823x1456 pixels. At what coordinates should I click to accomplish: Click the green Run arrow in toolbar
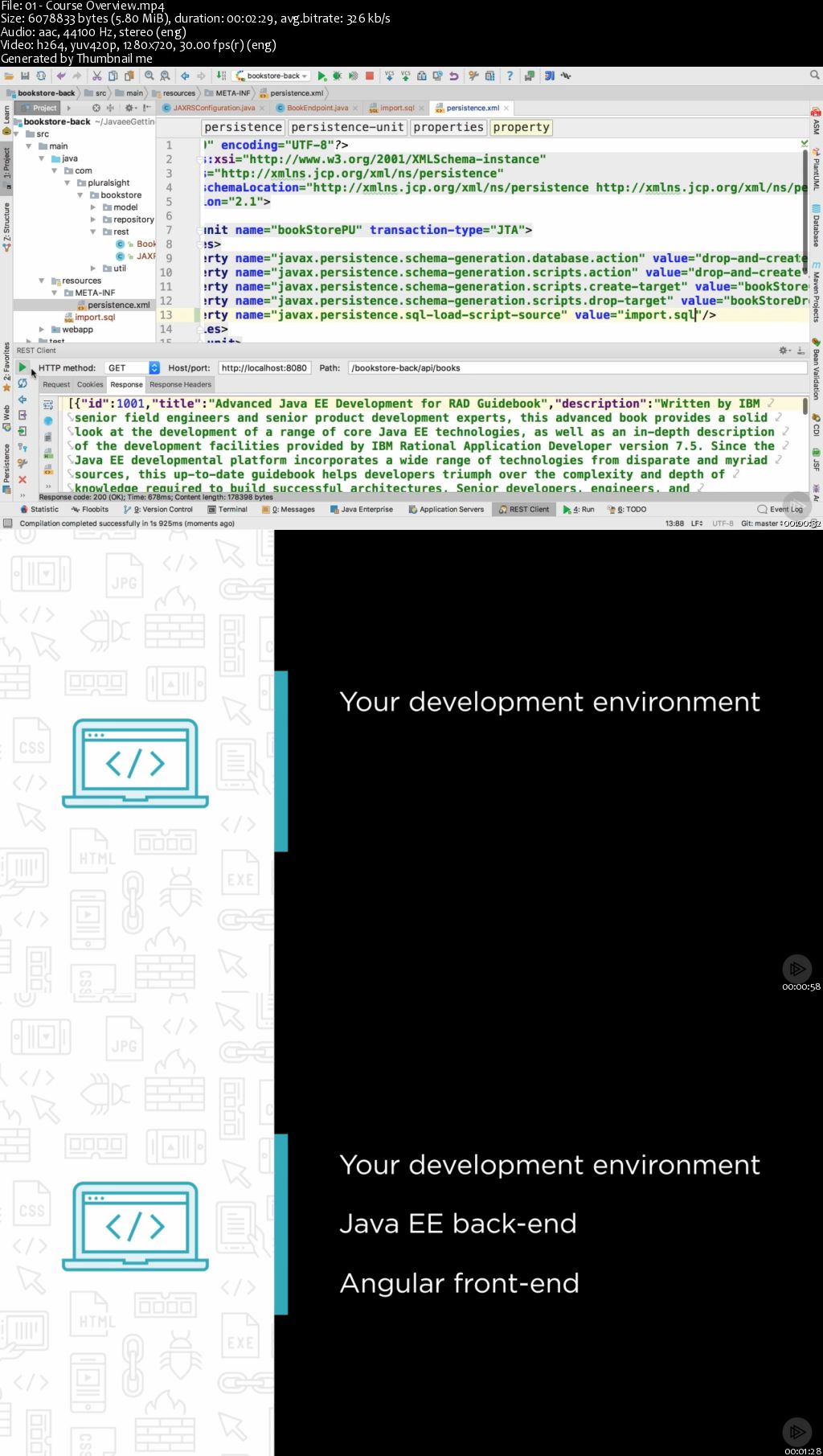[x=321, y=76]
